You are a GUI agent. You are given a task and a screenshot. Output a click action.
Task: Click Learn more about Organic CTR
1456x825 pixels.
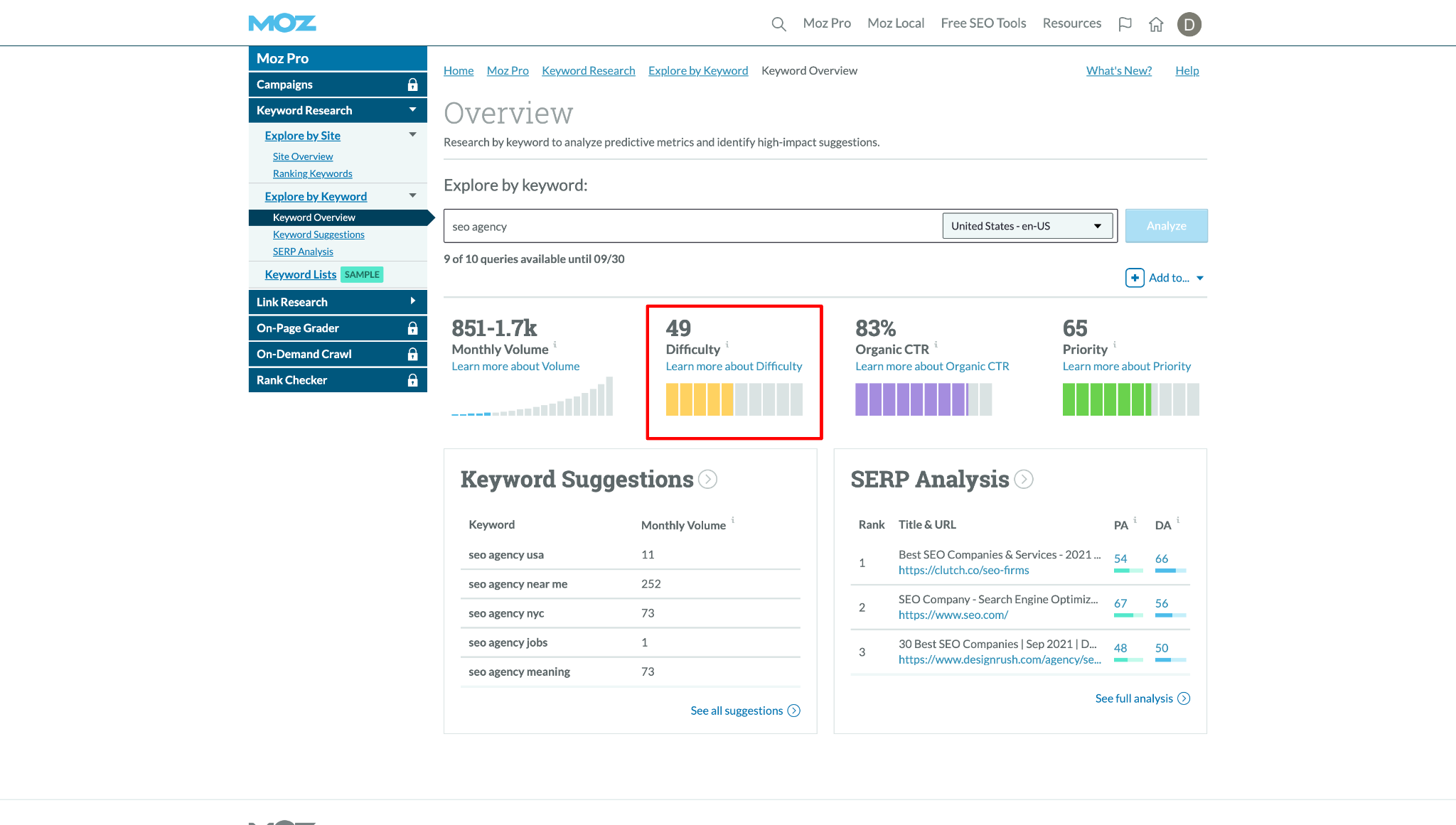click(932, 367)
